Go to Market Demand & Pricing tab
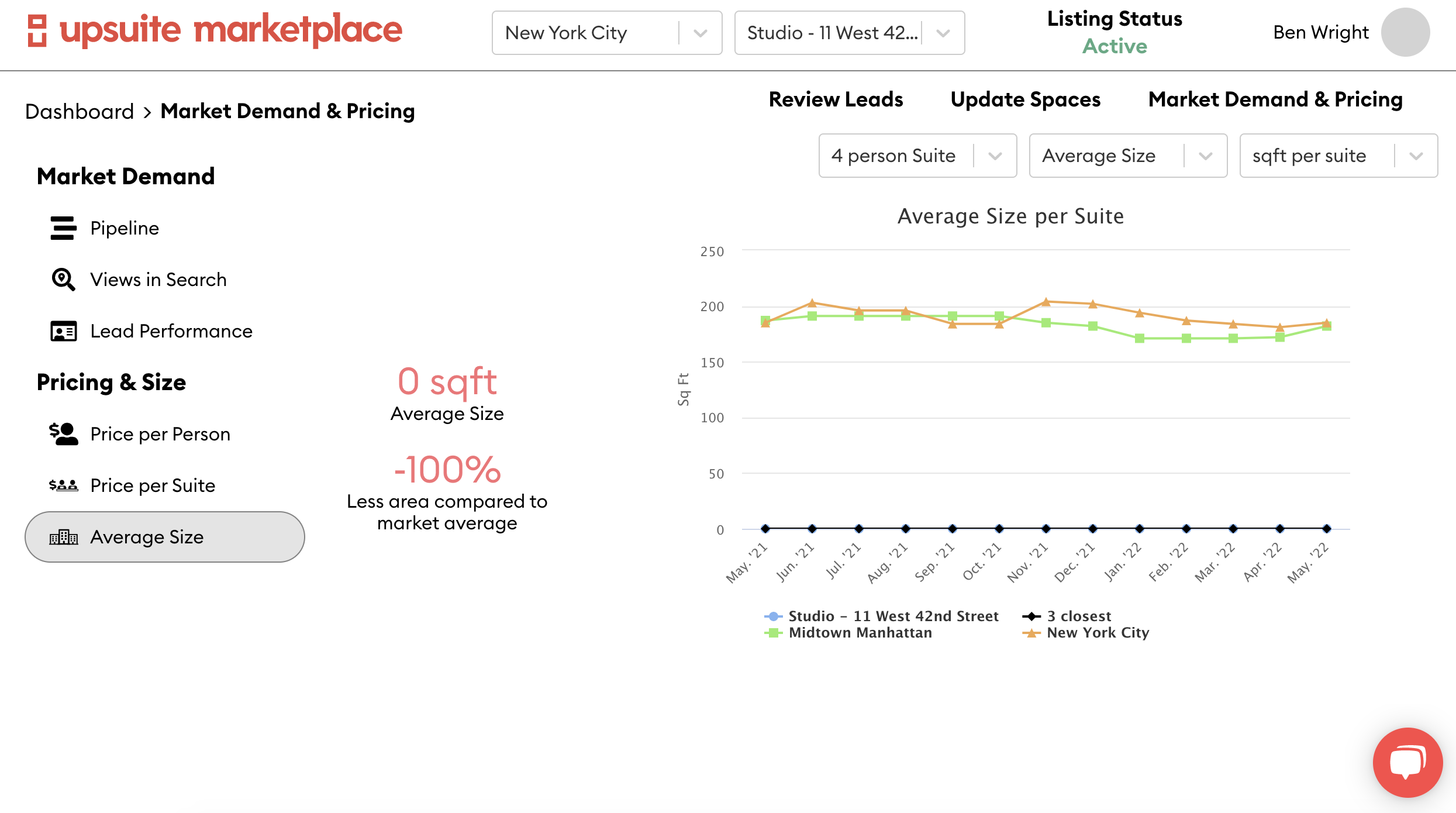1456x813 pixels. [1275, 99]
